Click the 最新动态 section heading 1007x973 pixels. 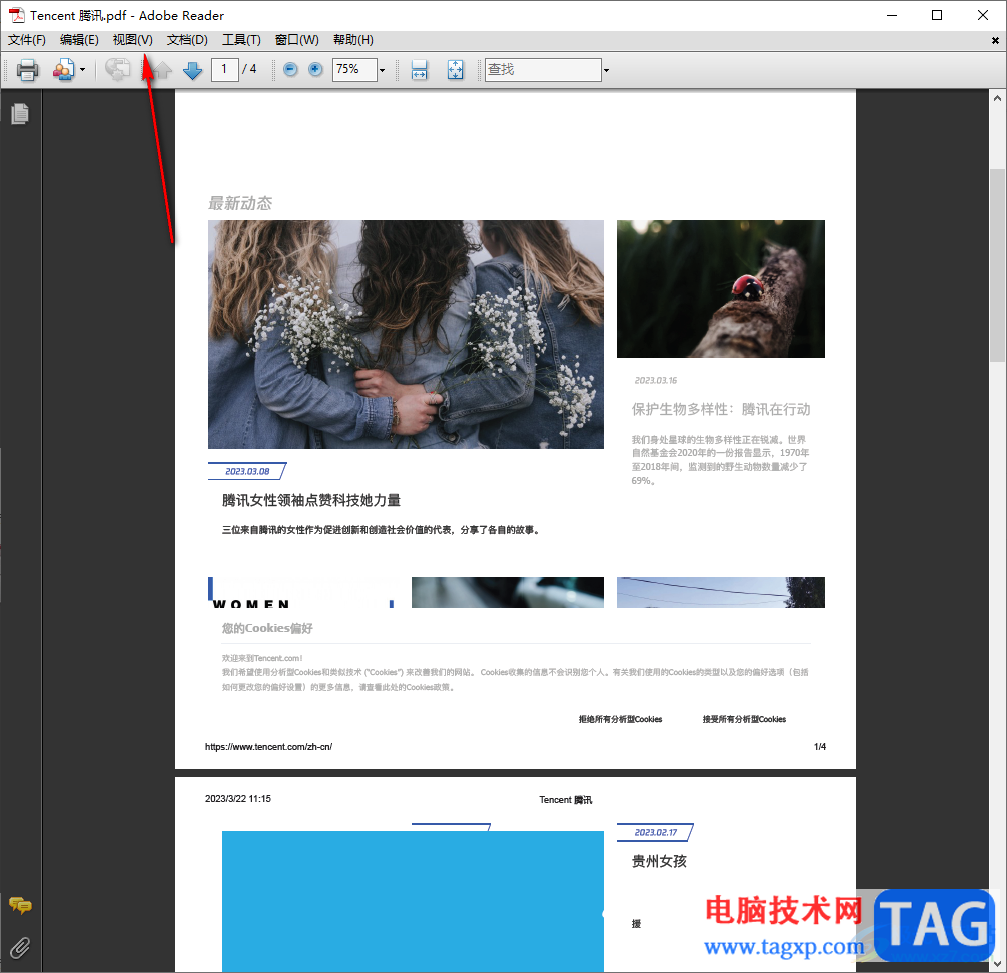click(x=240, y=204)
